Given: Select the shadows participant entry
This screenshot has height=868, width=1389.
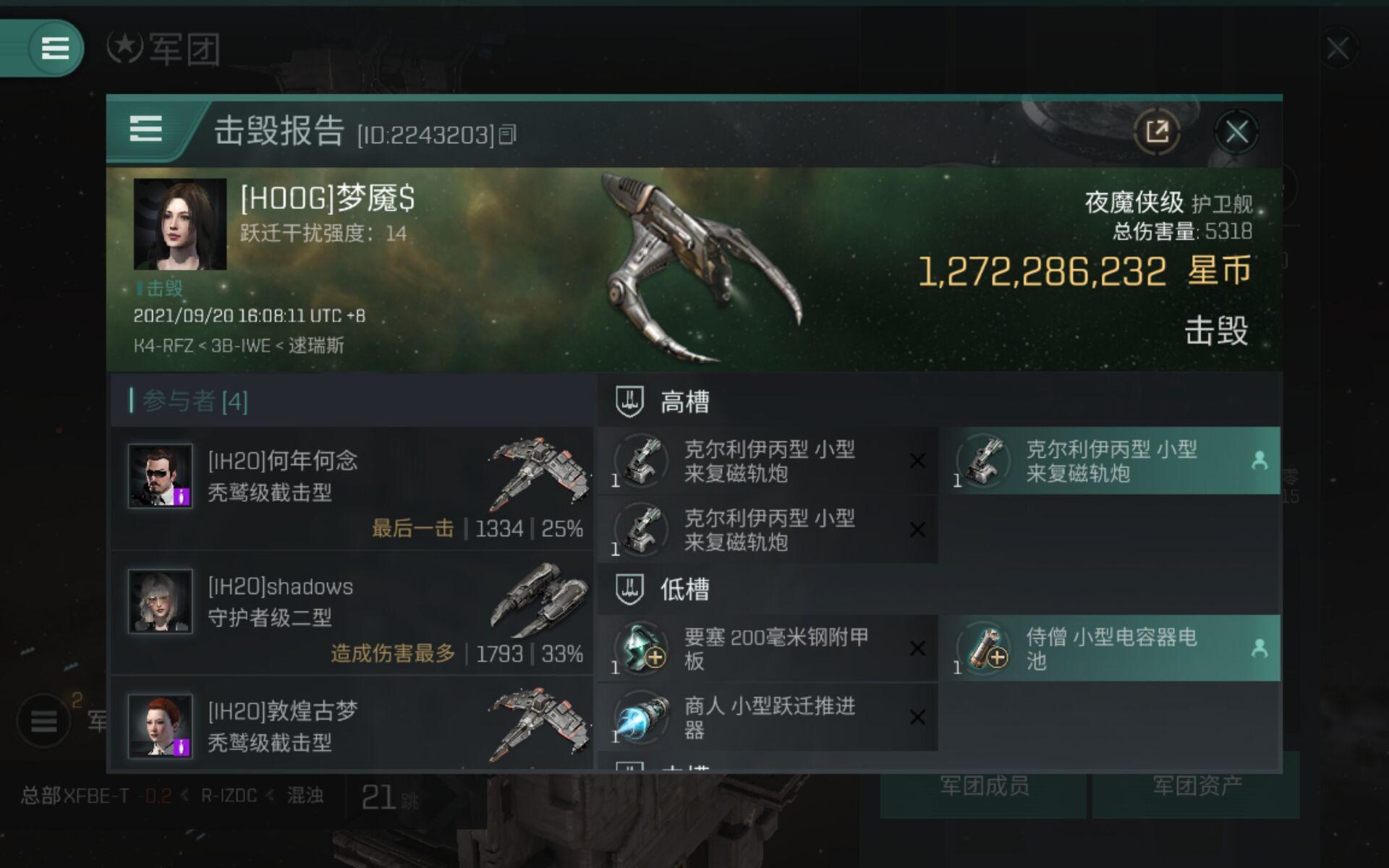Looking at the screenshot, I should click(x=352, y=613).
